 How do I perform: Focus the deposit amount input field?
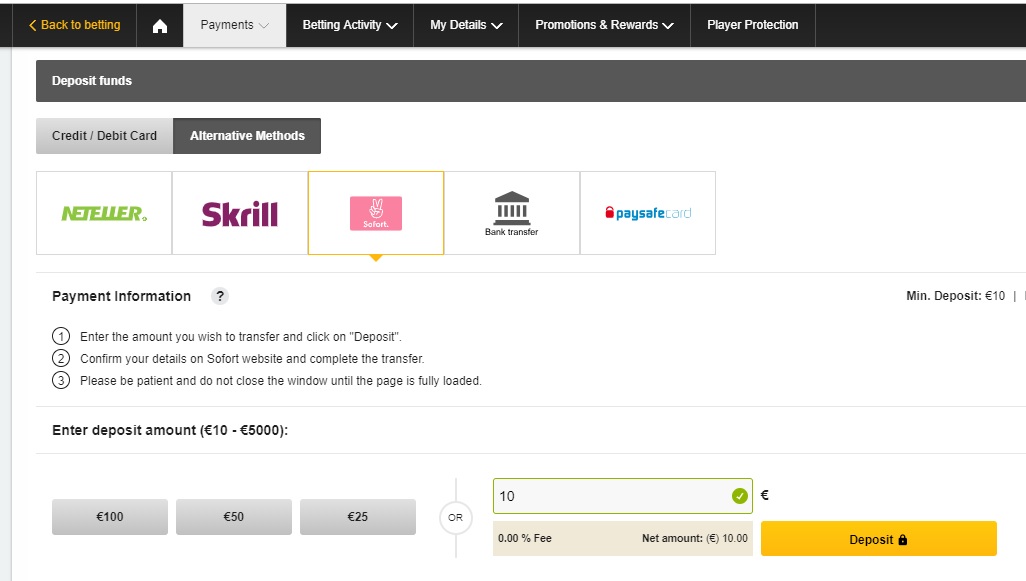tap(622, 496)
